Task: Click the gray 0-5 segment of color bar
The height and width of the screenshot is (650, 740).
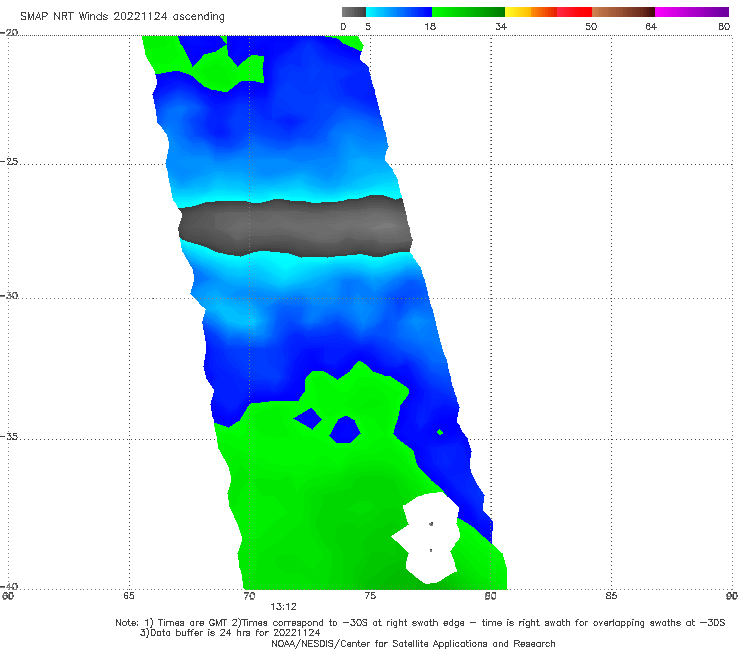Action: 354,12
